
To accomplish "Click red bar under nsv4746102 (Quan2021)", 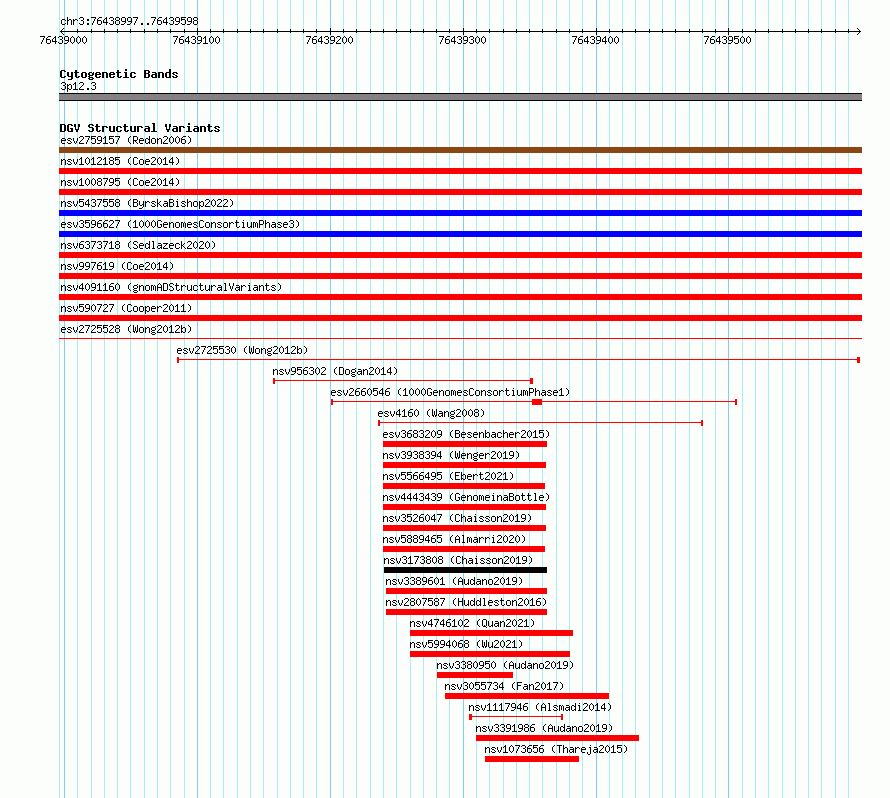I will (x=492, y=633).
